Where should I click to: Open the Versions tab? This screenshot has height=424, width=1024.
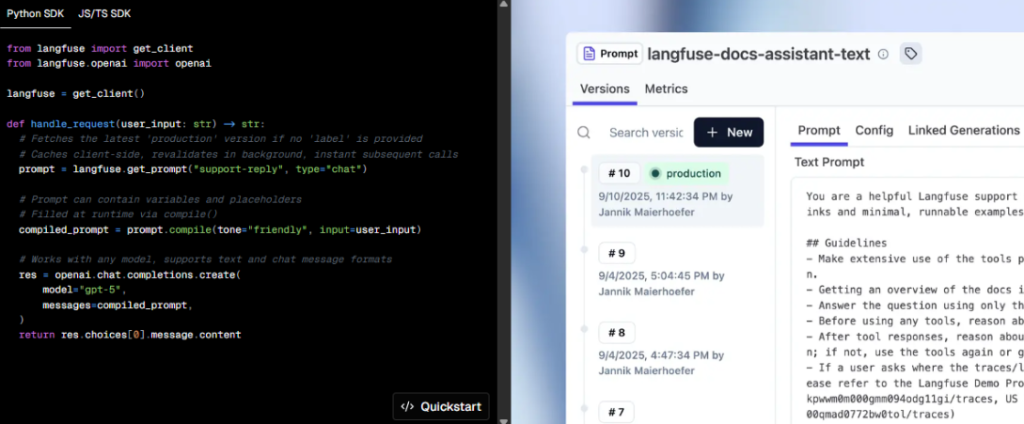click(x=605, y=89)
